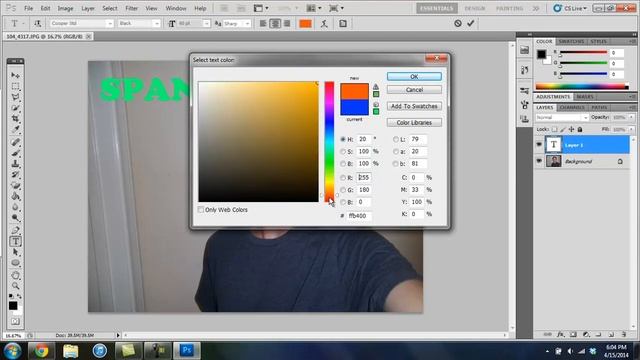Screen dimensions: 640x360
Task: Select the Crop tool
Action: (15, 119)
